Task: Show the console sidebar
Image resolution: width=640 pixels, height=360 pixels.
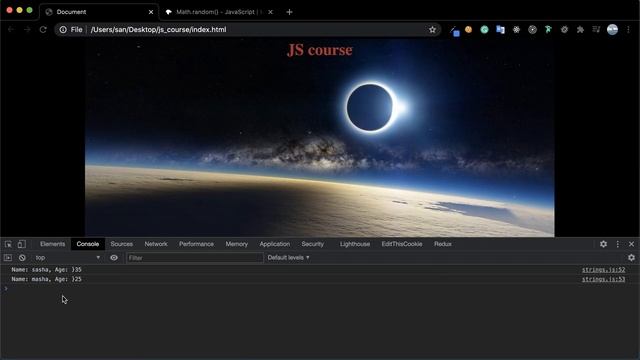Action: coord(8,258)
